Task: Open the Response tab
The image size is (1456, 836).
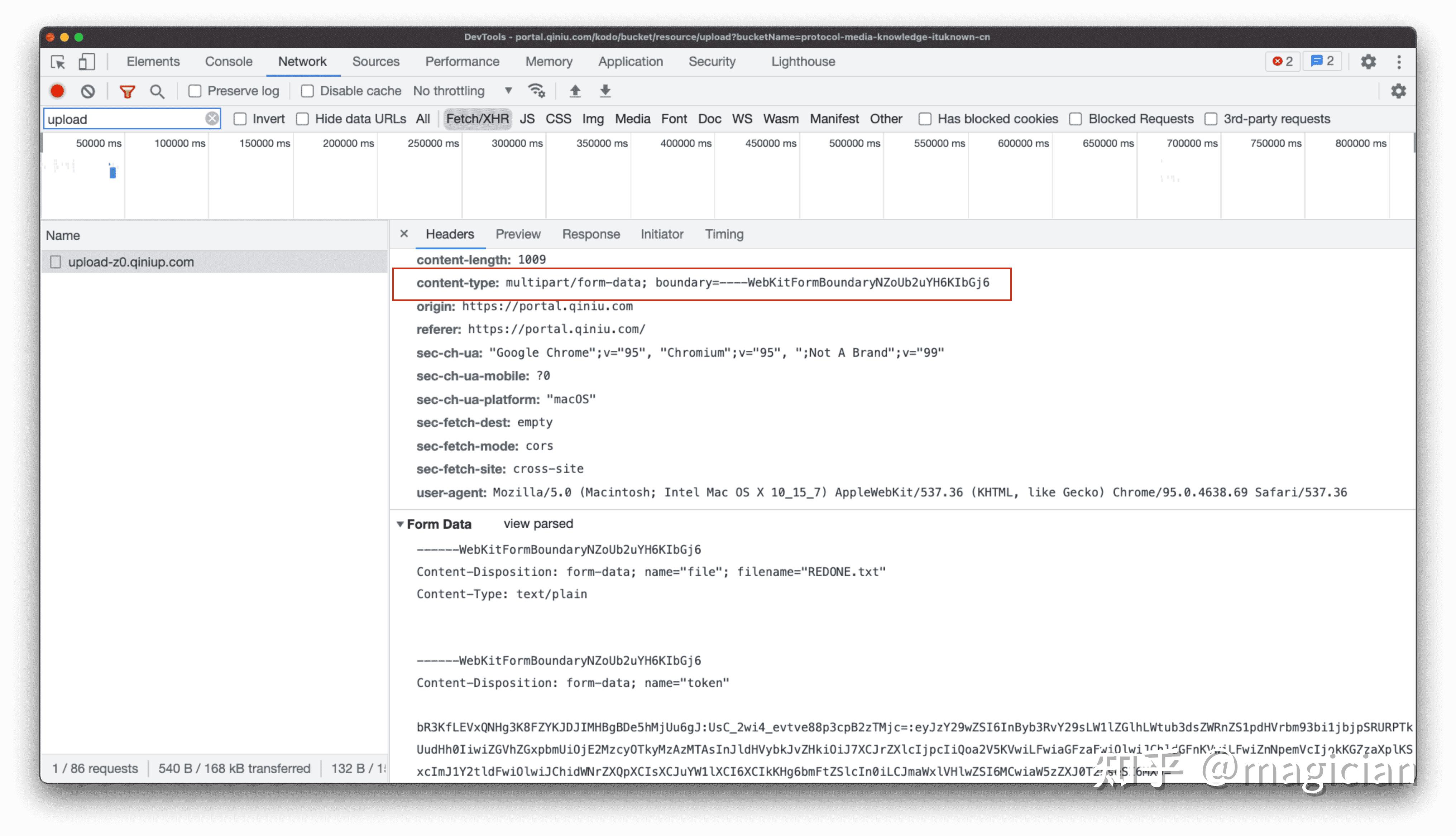Action: tap(591, 234)
